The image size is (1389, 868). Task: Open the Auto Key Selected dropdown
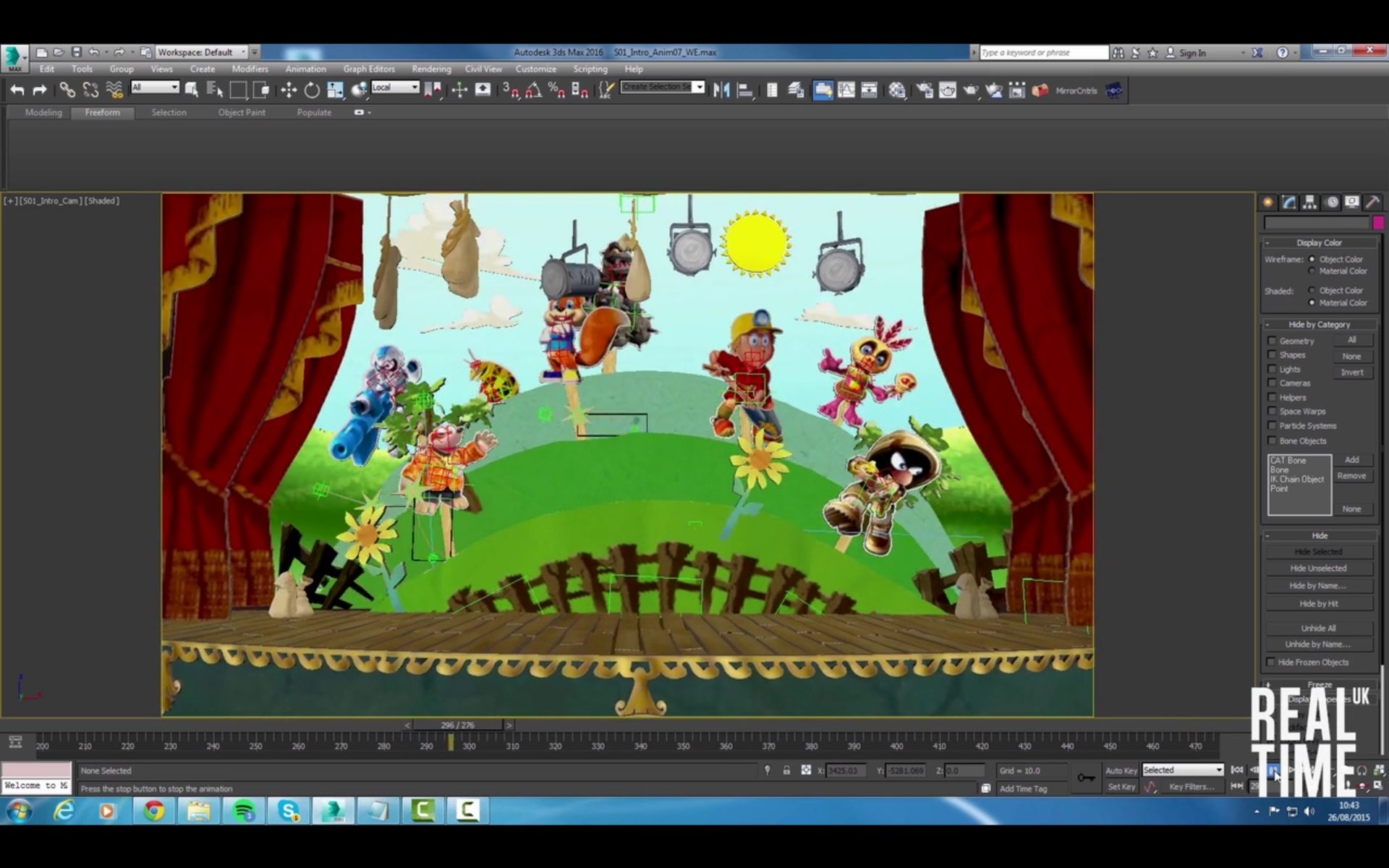tap(1183, 770)
